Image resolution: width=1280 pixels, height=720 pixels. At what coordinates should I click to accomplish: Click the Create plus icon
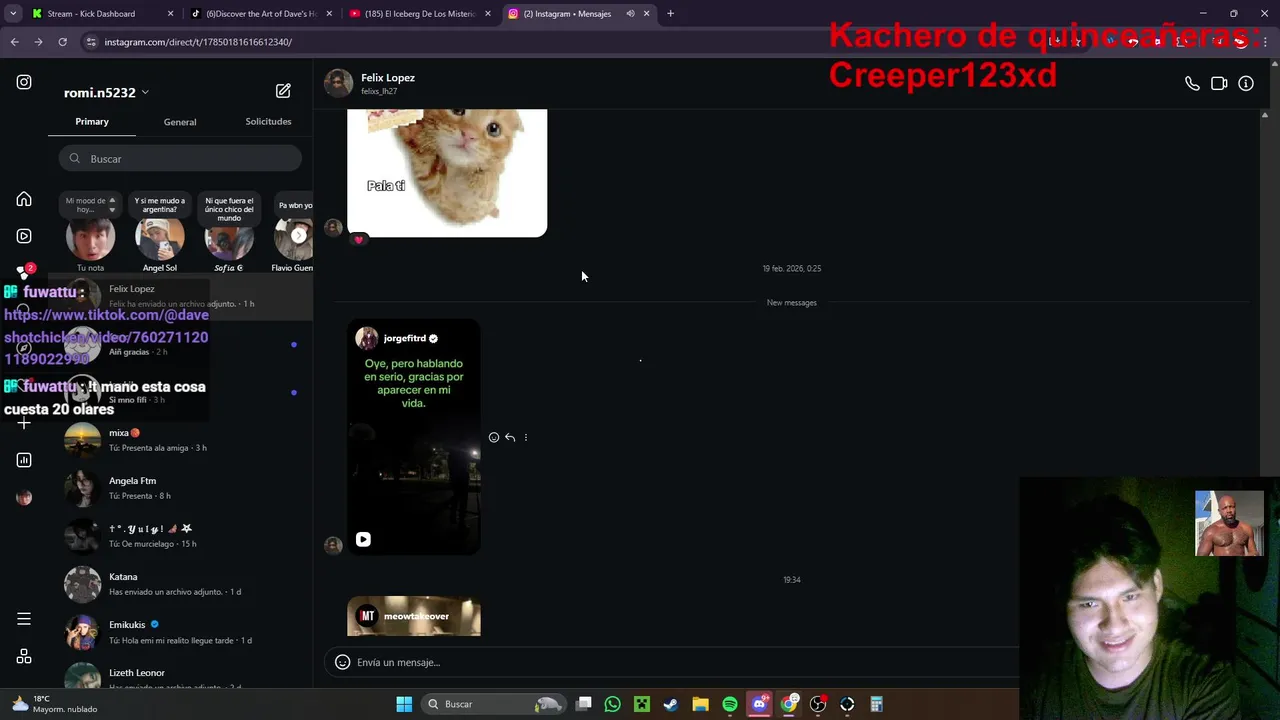(x=24, y=423)
